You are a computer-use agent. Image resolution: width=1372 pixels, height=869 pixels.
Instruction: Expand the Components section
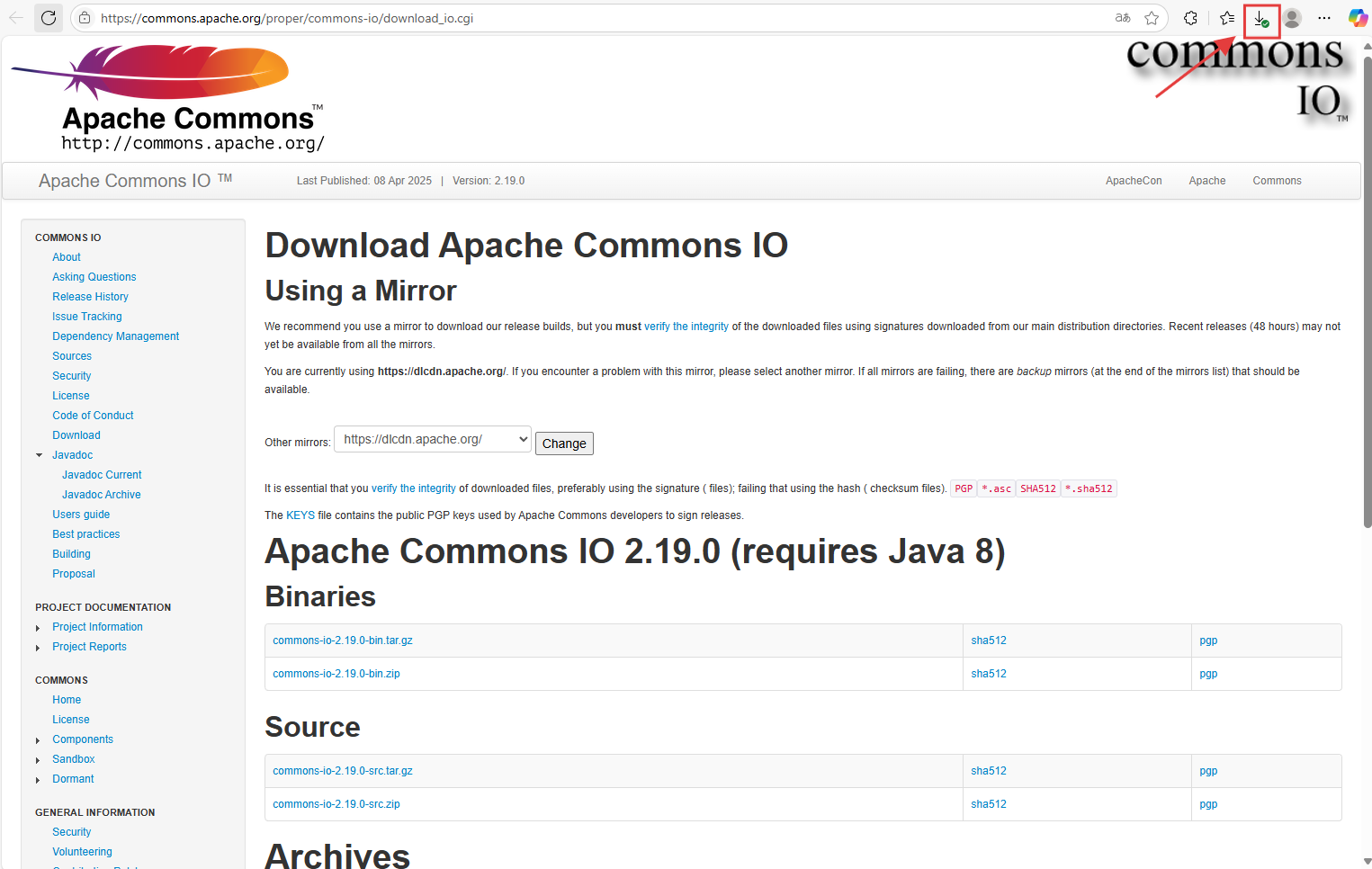pos(38,739)
